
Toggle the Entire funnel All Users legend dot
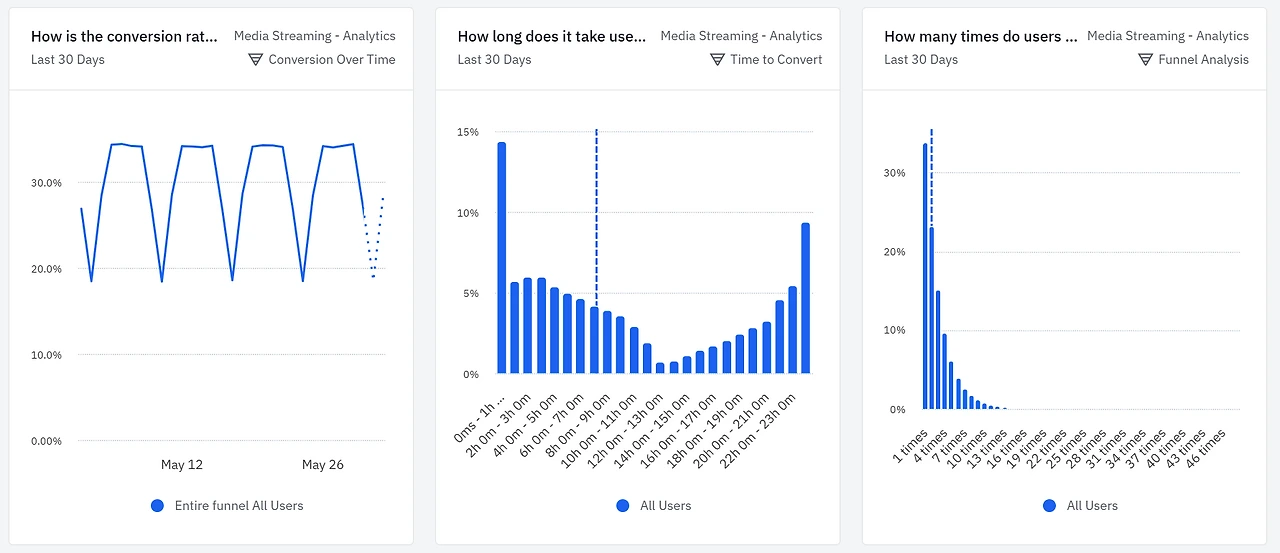[157, 506]
